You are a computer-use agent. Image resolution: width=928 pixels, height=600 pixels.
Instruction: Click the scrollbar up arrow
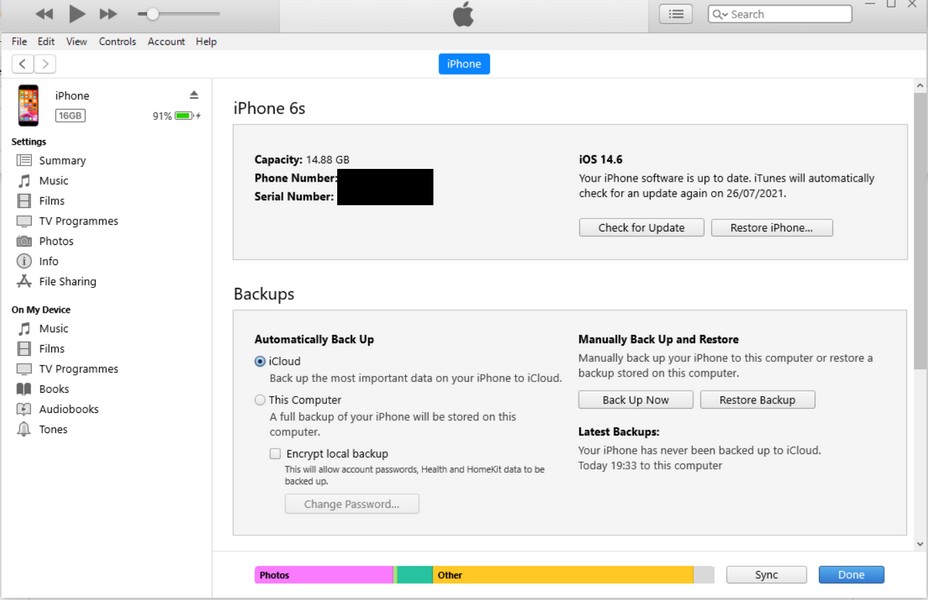(x=920, y=86)
